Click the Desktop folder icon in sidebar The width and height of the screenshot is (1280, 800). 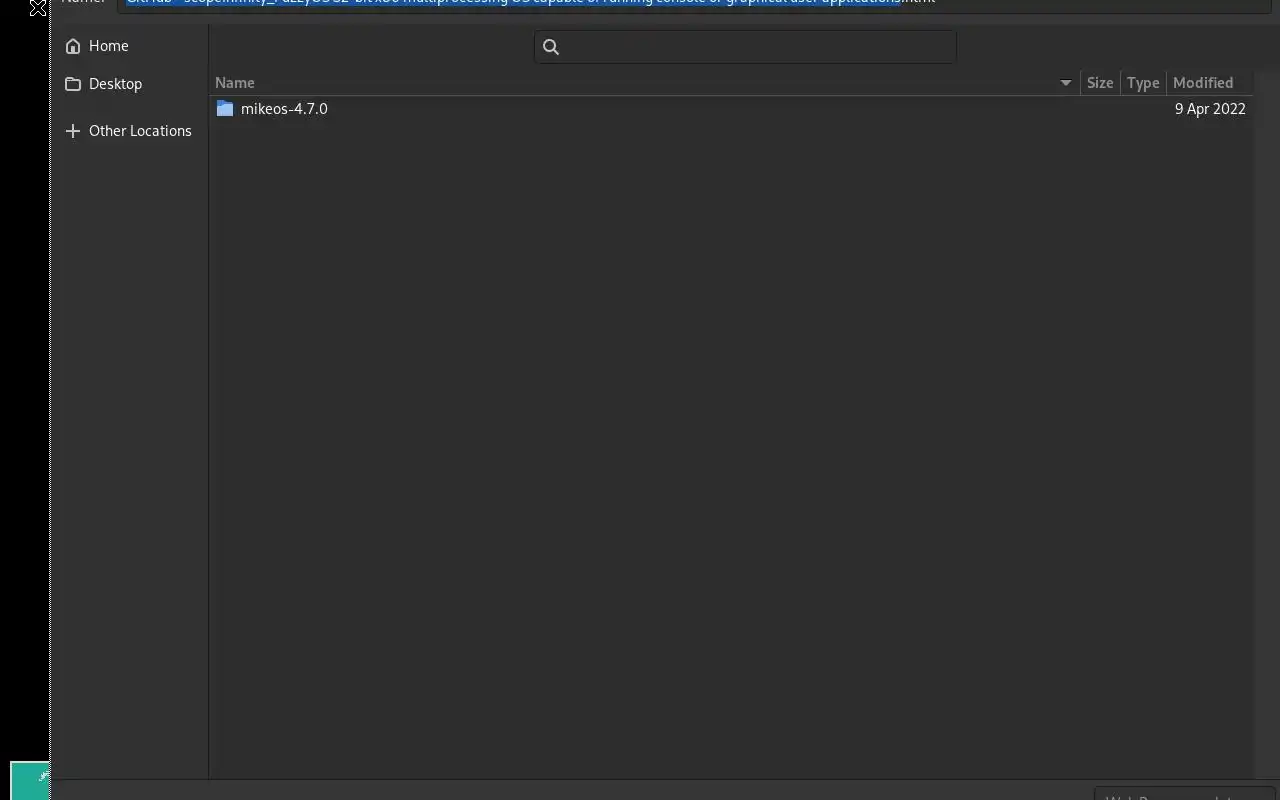point(73,84)
